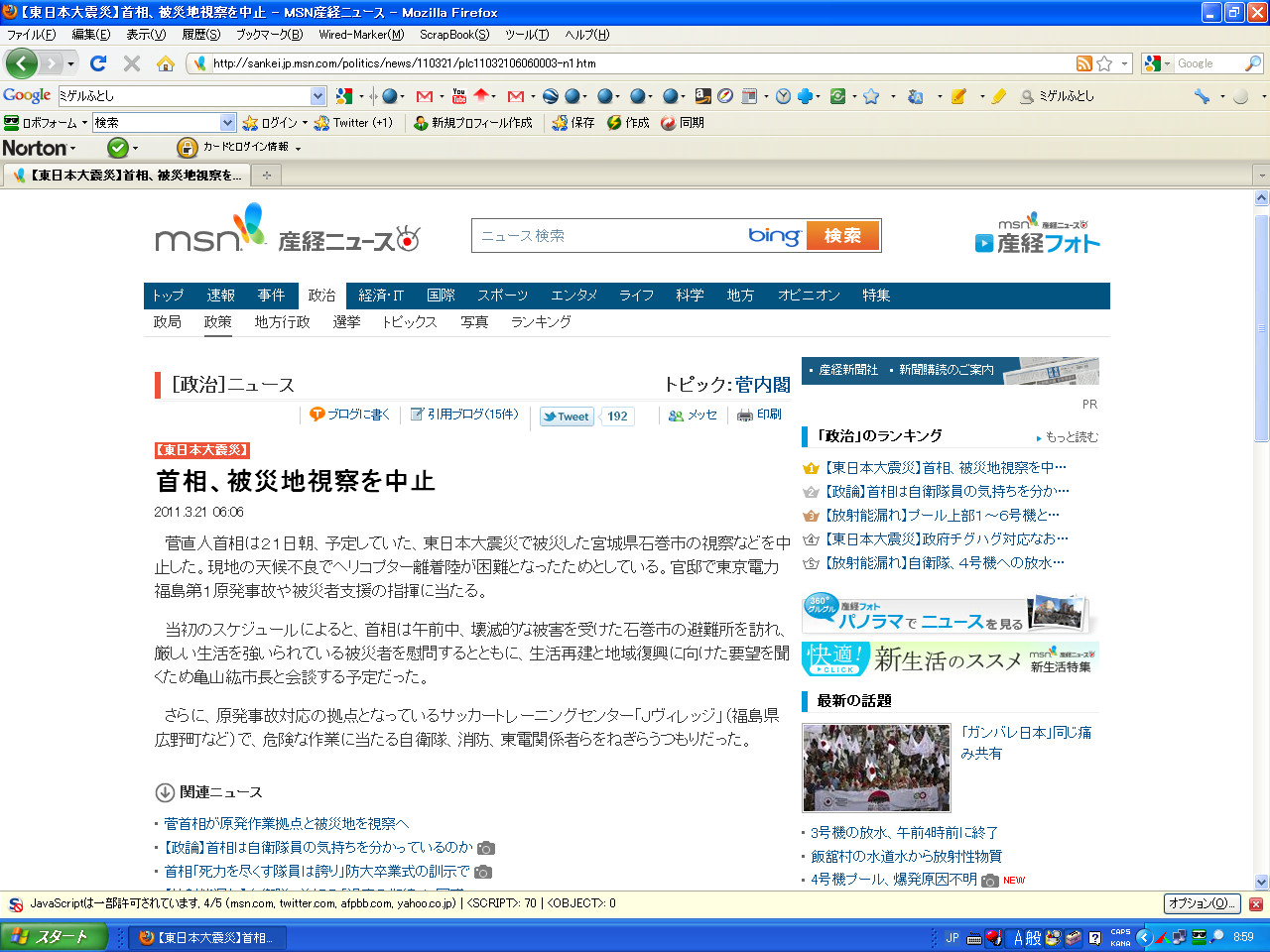Open the ブックマーク(B) menu
This screenshot has height=952, width=1270.
click(x=269, y=35)
